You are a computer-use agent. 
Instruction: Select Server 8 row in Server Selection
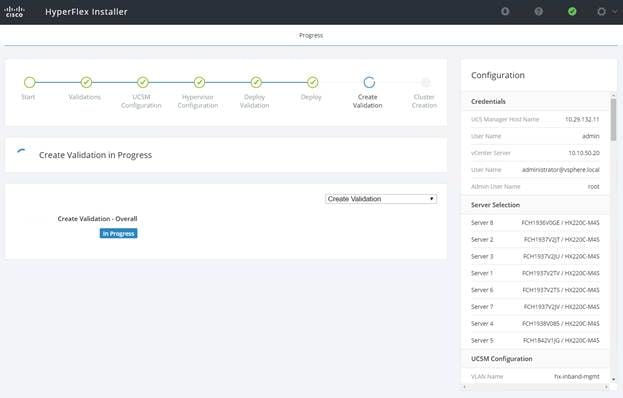pyautogui.click(x=535, y=223)
